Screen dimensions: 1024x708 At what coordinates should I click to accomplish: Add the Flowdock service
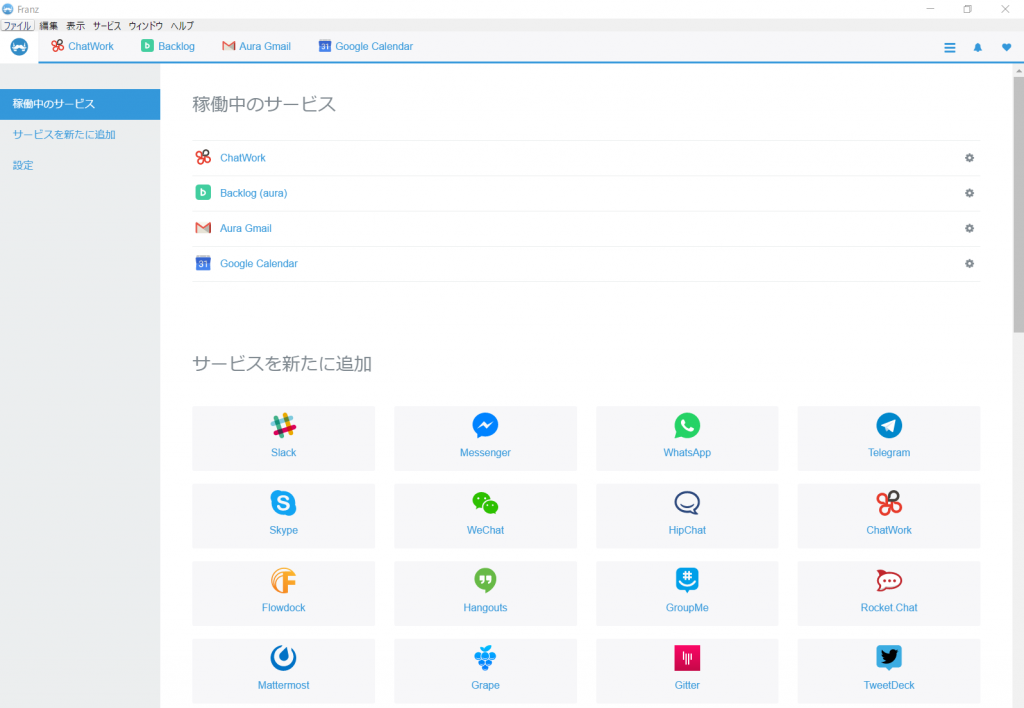pyautogui.click(x=283, y=594)
